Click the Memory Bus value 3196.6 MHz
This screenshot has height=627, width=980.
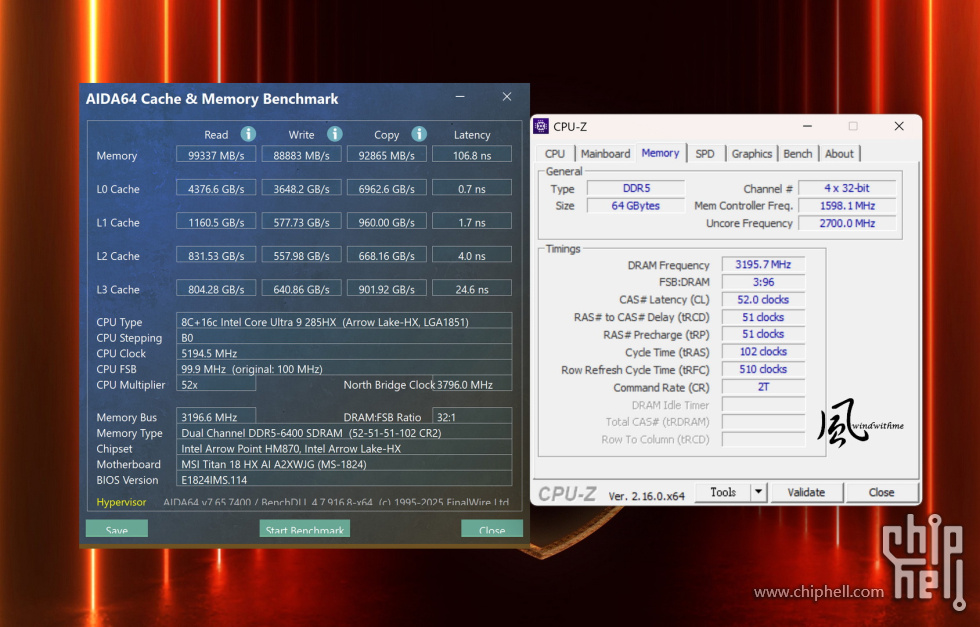pos(216,416)
